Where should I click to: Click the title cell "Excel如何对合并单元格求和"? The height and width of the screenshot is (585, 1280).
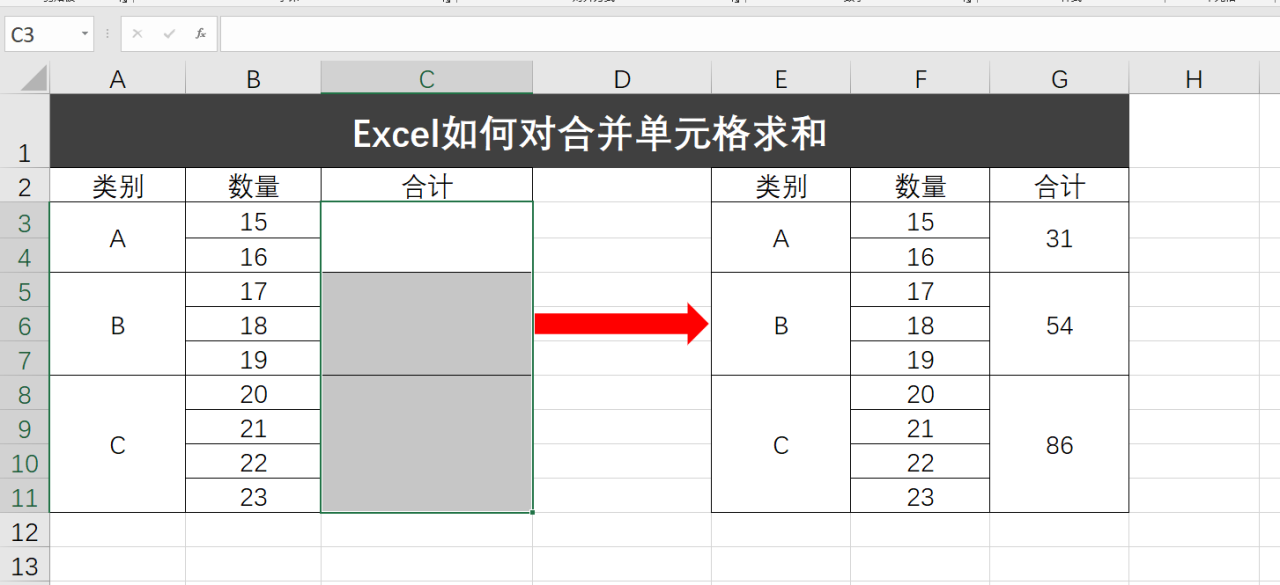coord(589,131)
